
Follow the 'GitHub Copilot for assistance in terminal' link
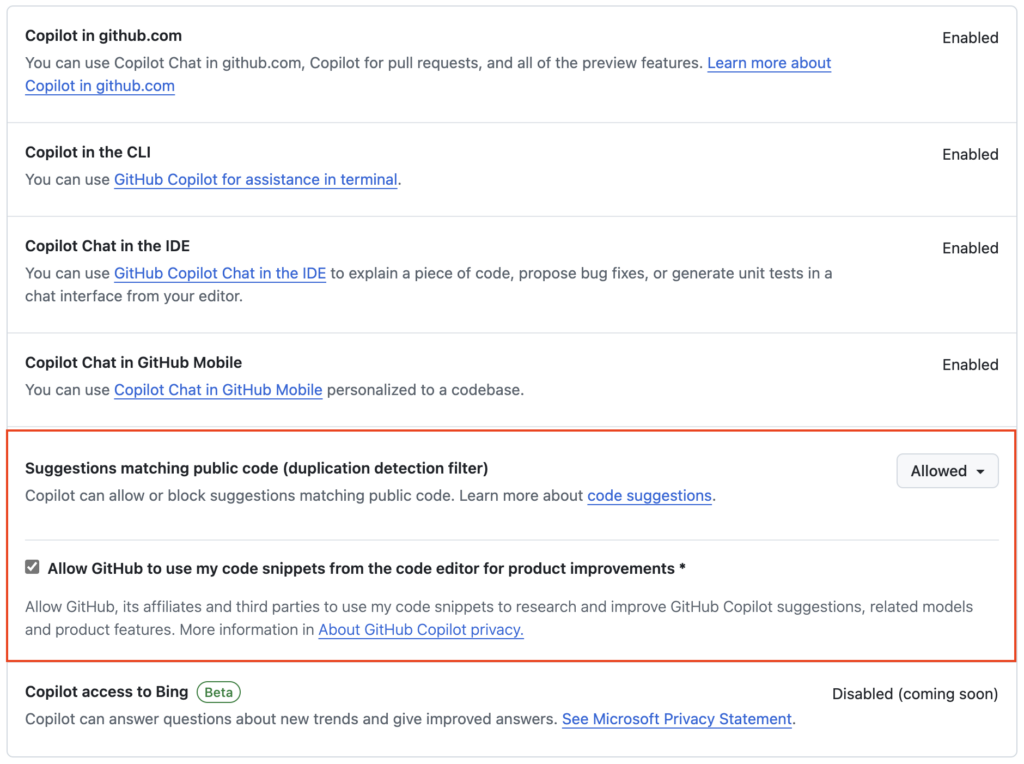coord(255,180)
